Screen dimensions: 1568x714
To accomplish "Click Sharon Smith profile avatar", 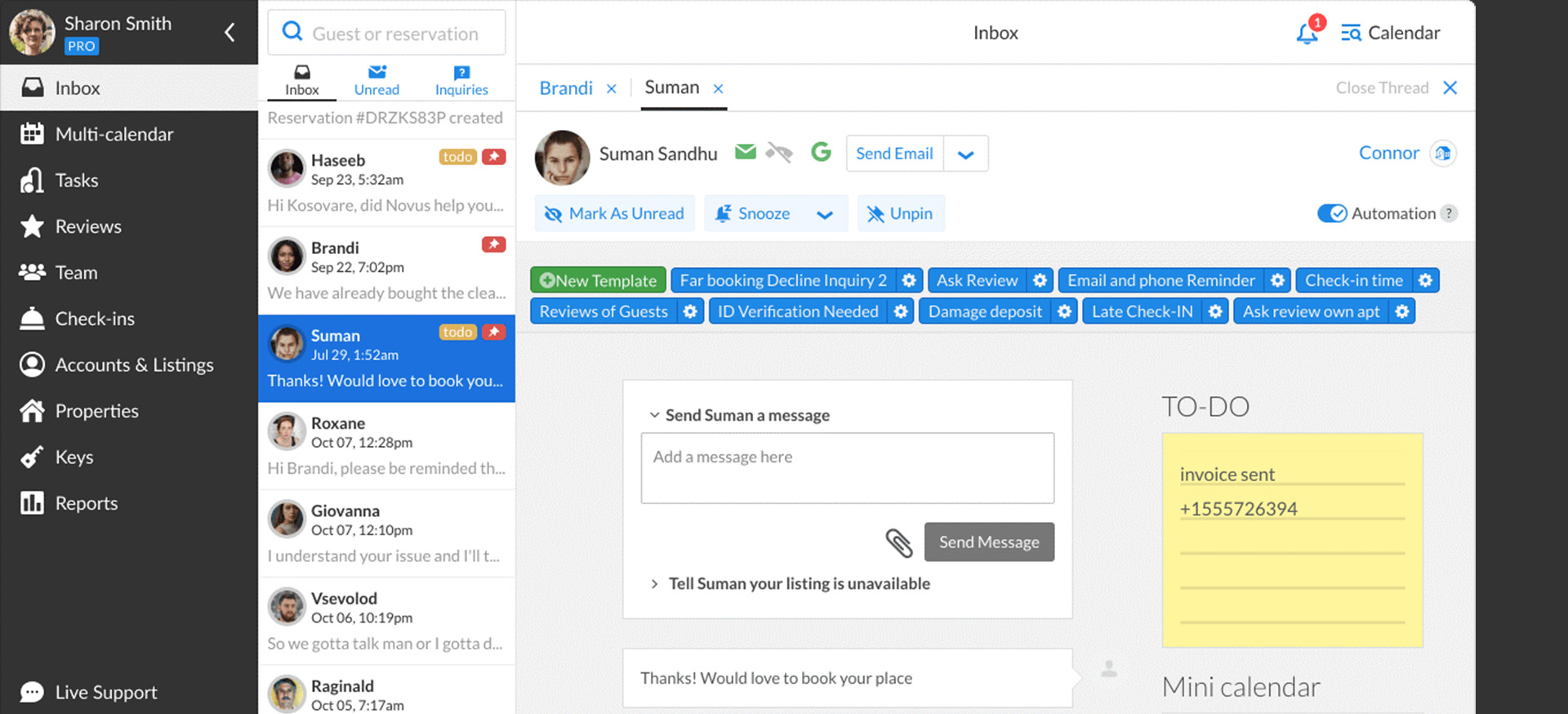I will 31,33.
